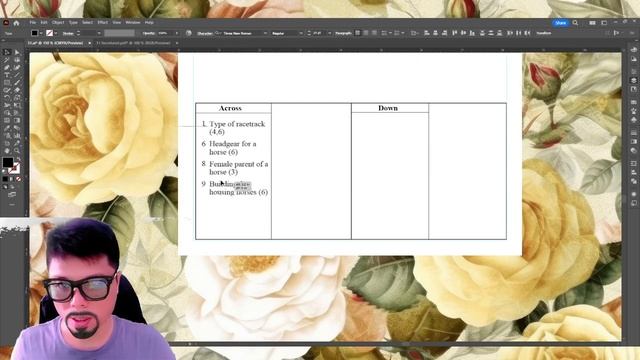640x360 pixels.
Task: Click the 'Across' heading on the artboard
Action: [x=230, y=108]
